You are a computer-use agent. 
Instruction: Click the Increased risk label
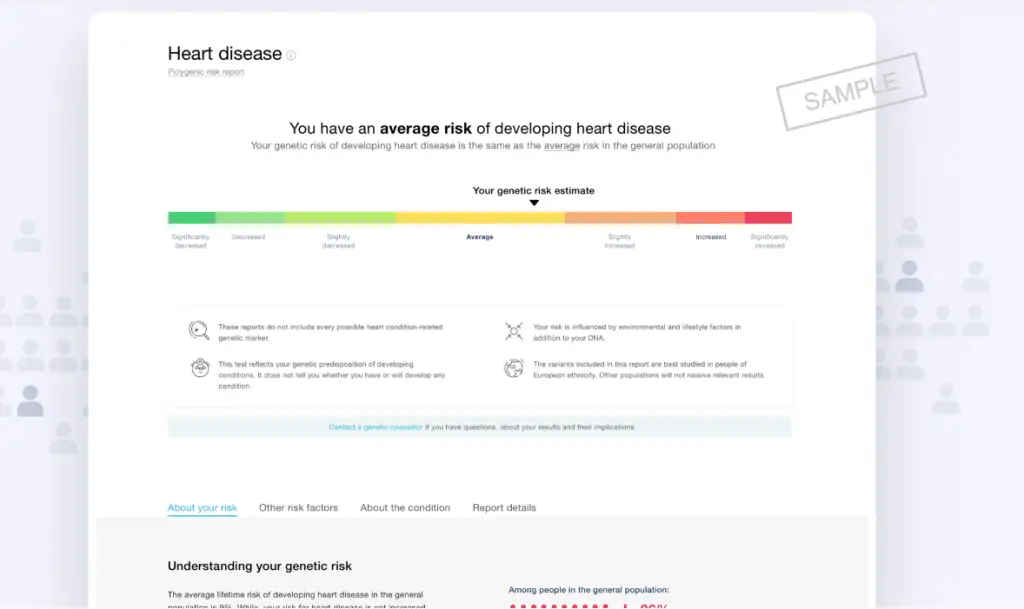pos(711,237)
